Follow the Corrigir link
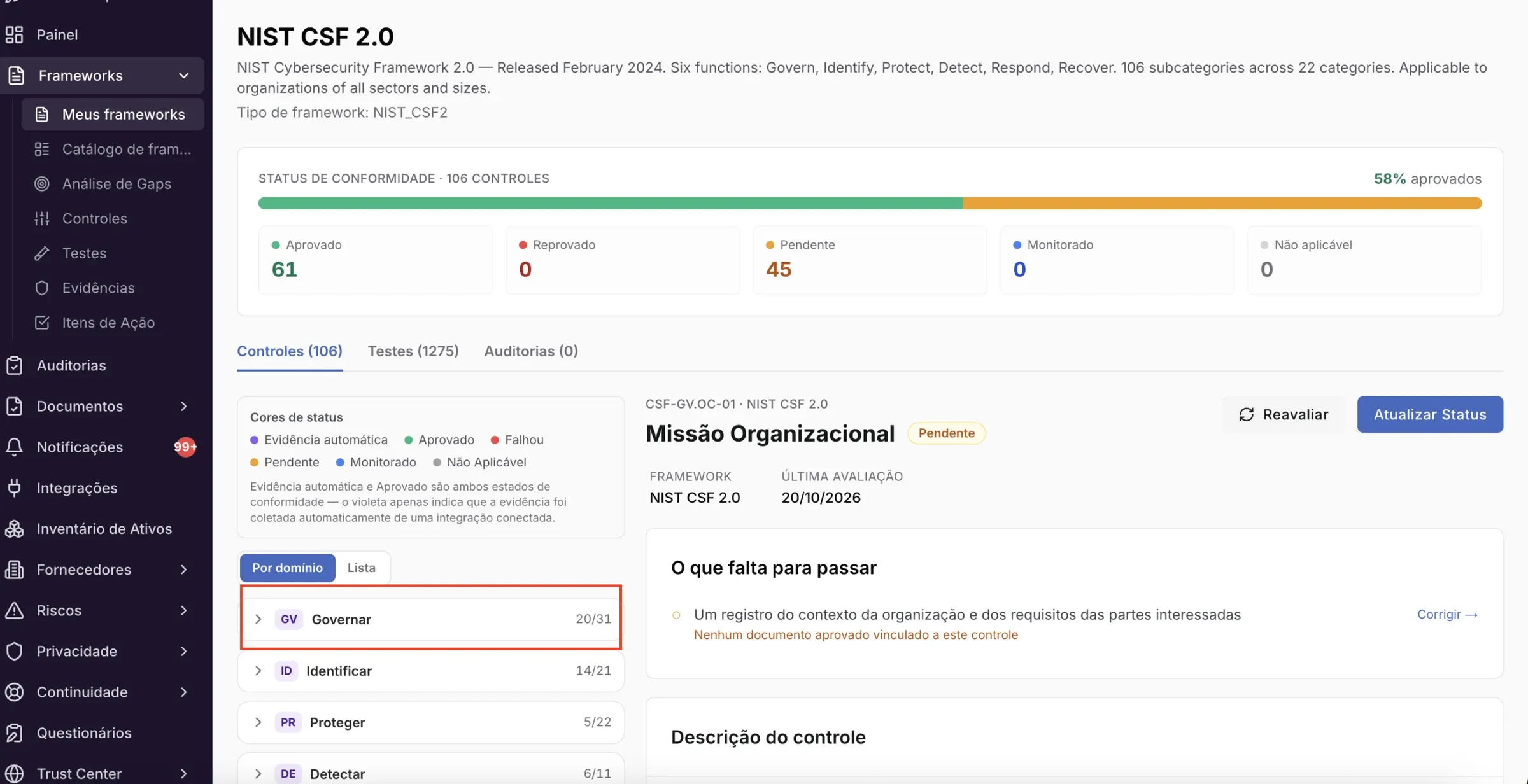The width and height of the screenshot is (1528, 784). (1447, 614)
